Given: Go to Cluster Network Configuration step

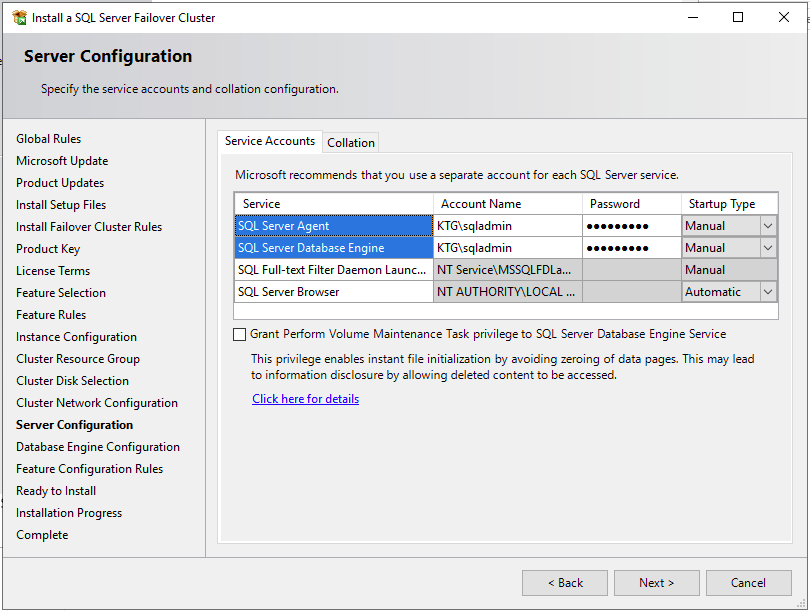Looking at the screenshot, I should tap(97, 403).
